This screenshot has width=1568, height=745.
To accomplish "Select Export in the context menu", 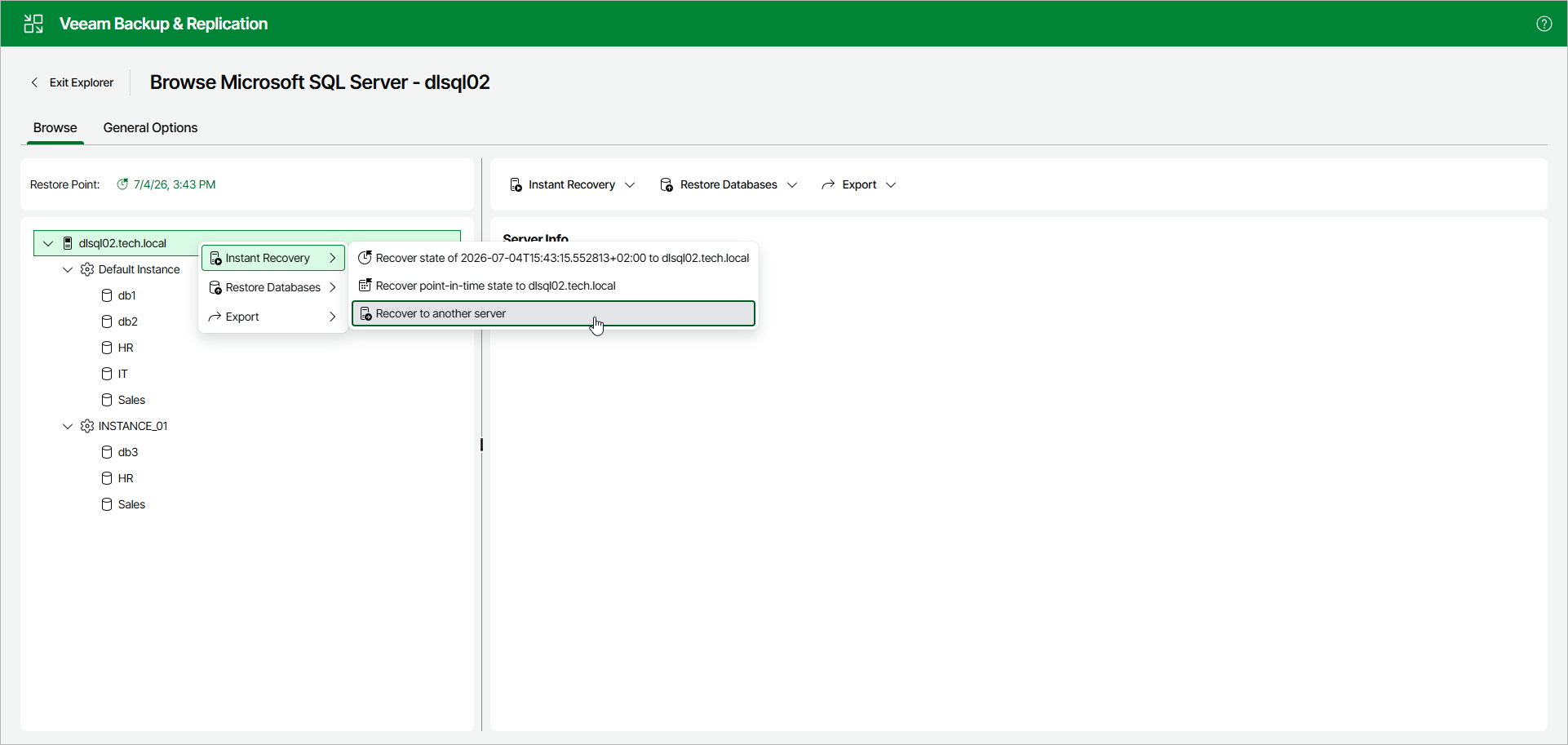I will click(273, 317).
